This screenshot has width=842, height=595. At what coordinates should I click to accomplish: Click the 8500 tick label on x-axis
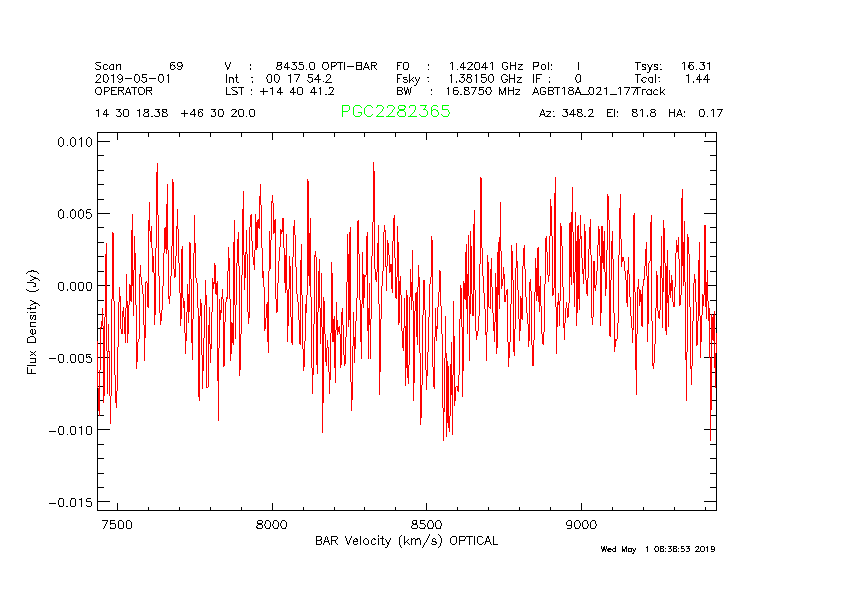(x=426, y=525)
